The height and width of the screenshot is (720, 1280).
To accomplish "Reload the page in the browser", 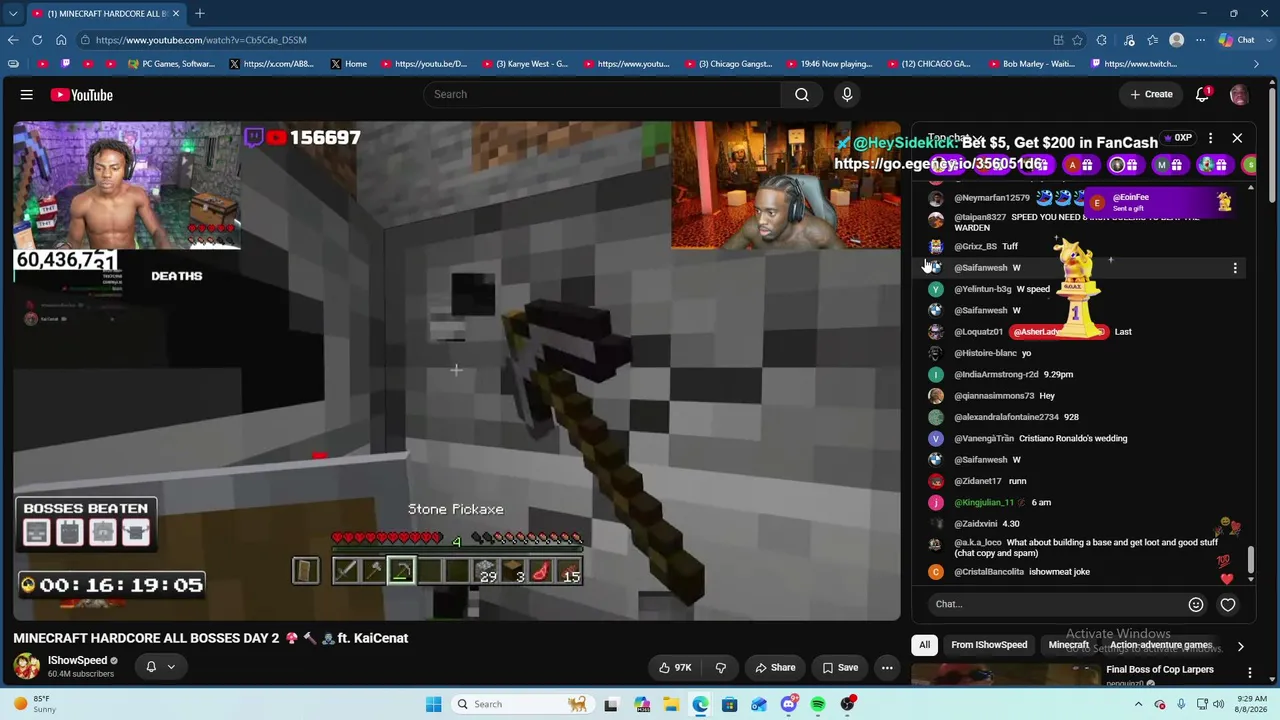I will 37,40.
